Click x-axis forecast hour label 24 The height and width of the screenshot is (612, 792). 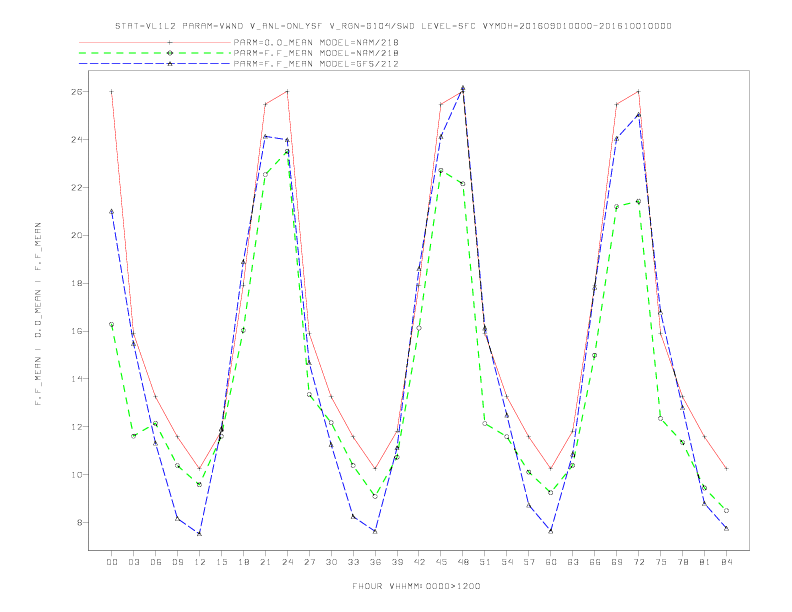coord(287,562)
